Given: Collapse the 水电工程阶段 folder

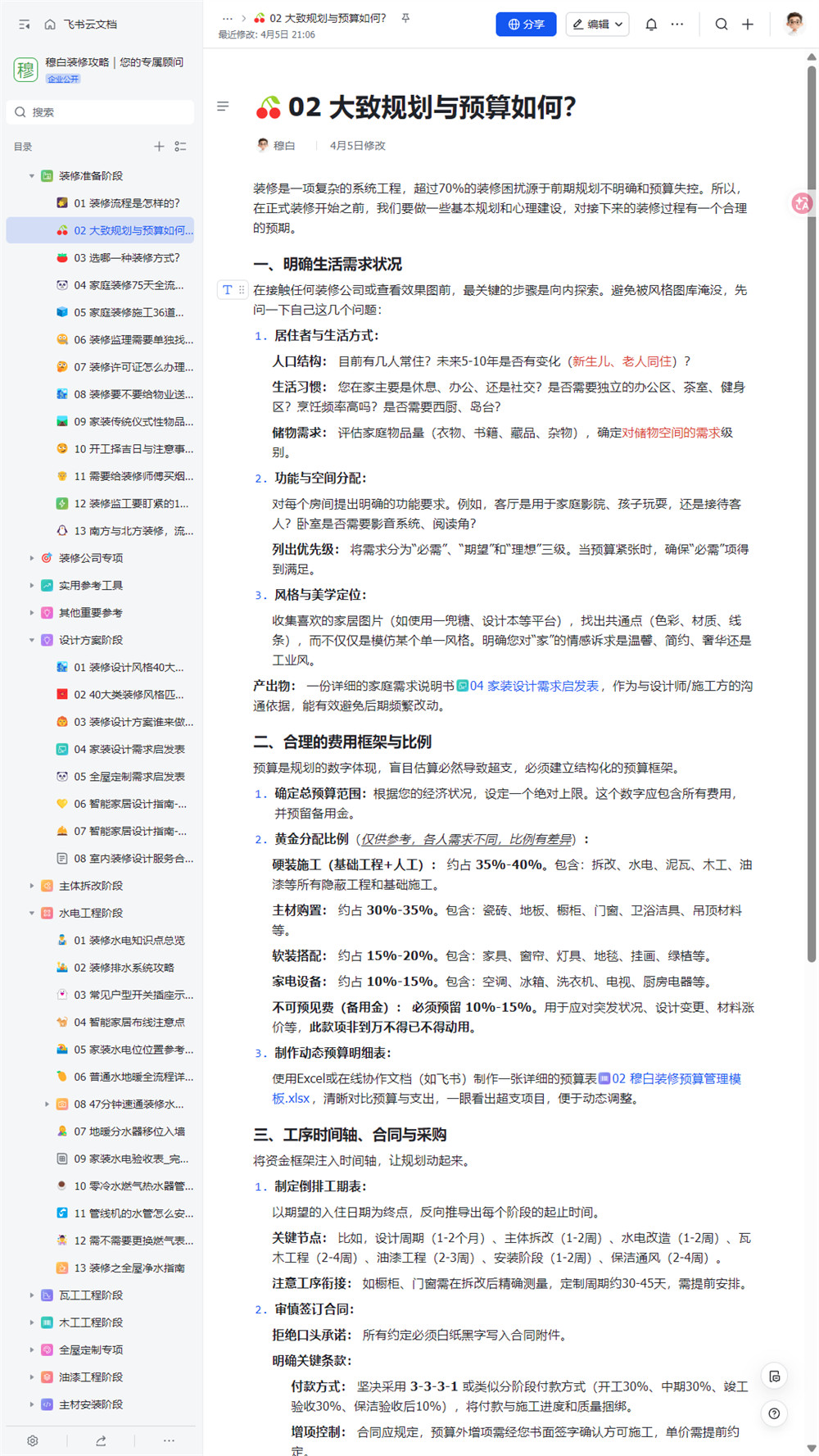Looking at the screenshot, I should (x=32, y=913).
